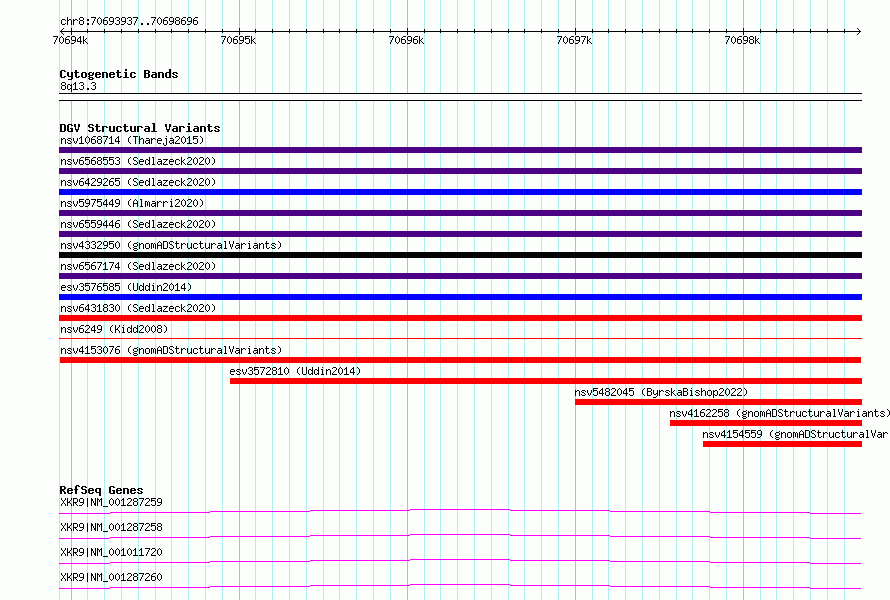Click the nsv6567174 (Sedlazeck2020) label
The image size is (890, 600).
click(138, 266)
